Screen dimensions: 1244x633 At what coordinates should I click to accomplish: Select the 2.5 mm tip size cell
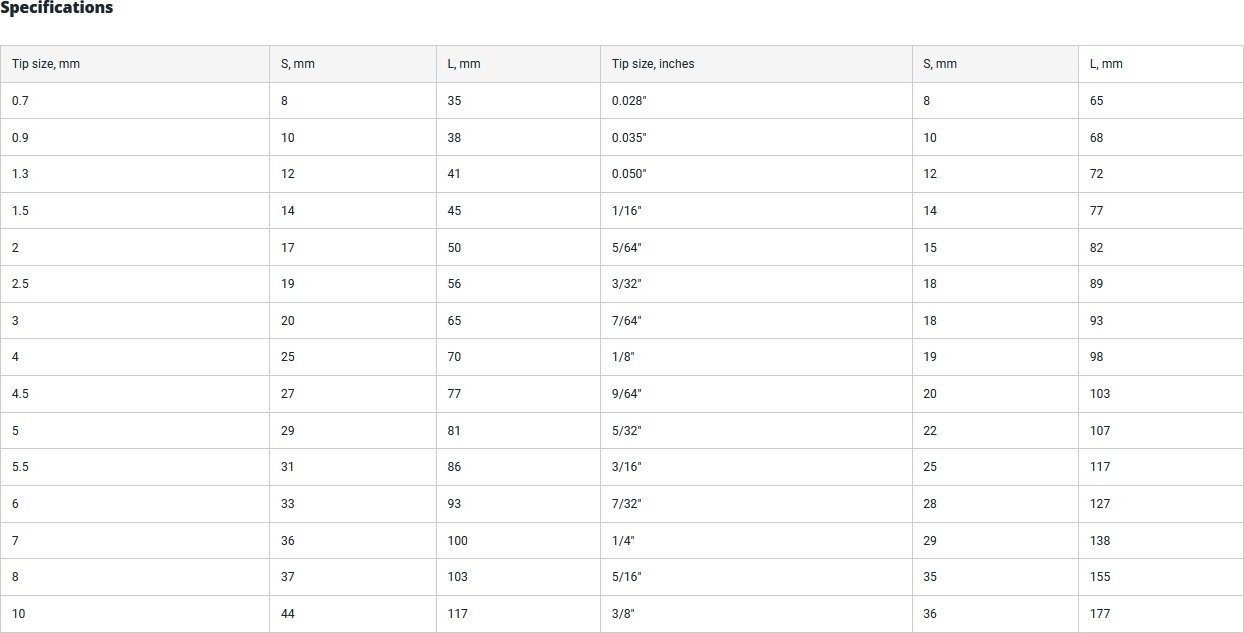coord(135,284)
